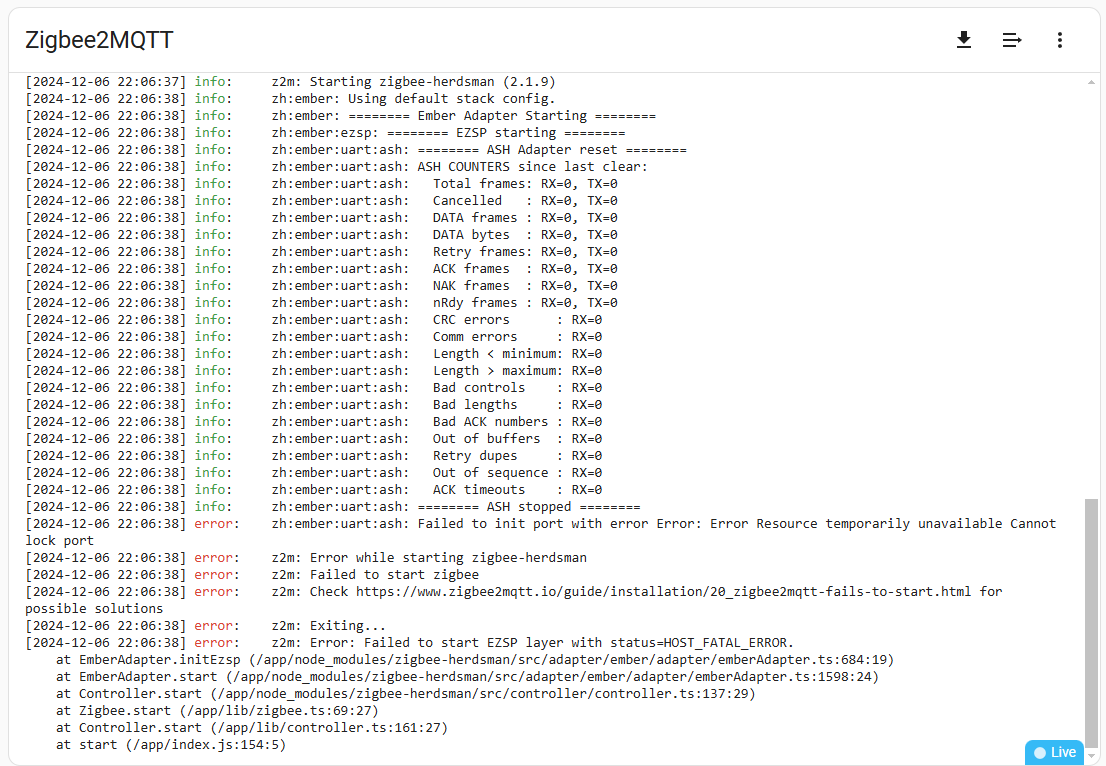Select the "EmberAdapter.initEzsp" stack trace line
1106x766 pixels.
474,660
